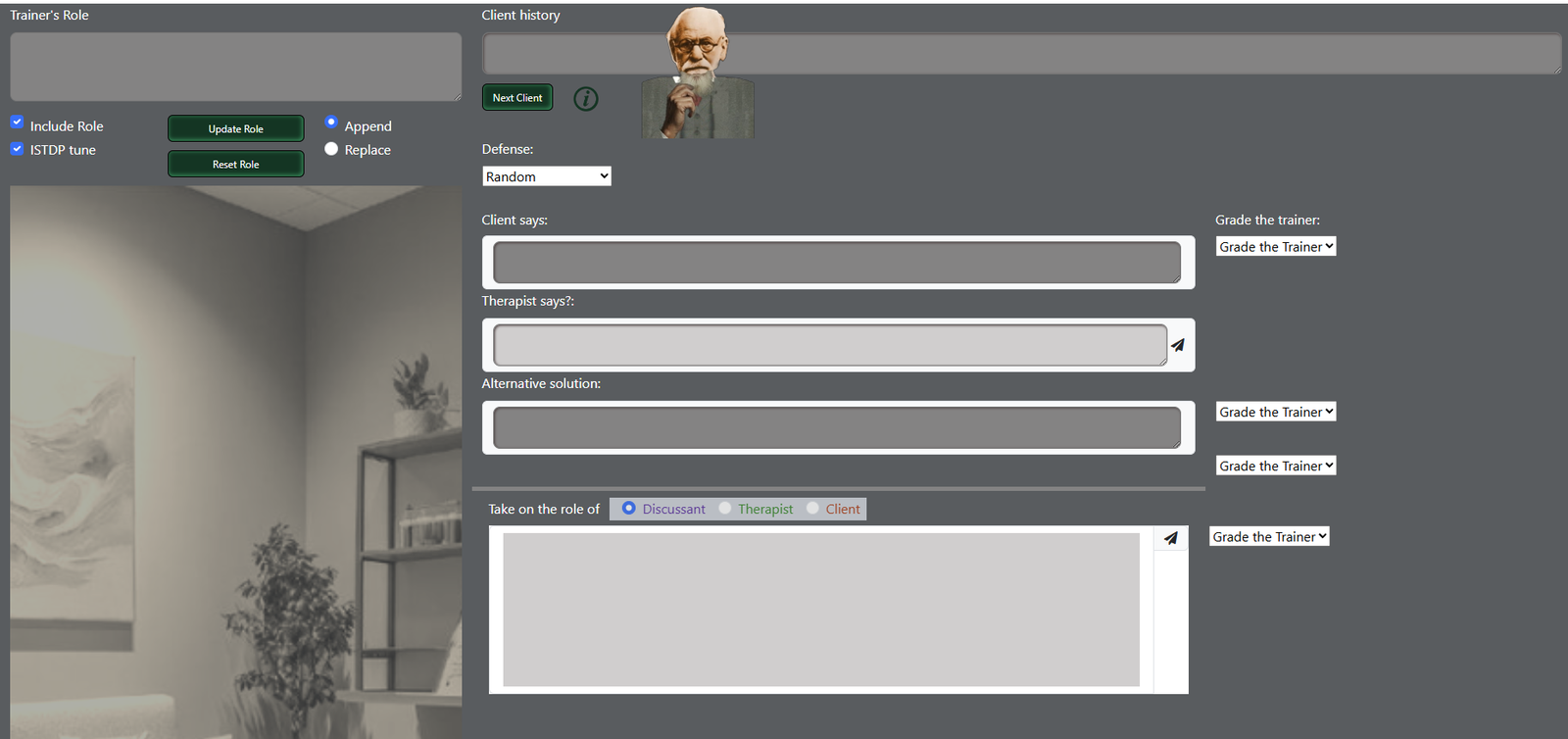Click the info icon beside Next Client
Viewport: 1568px width, 739px height.
tap(586, 99)
